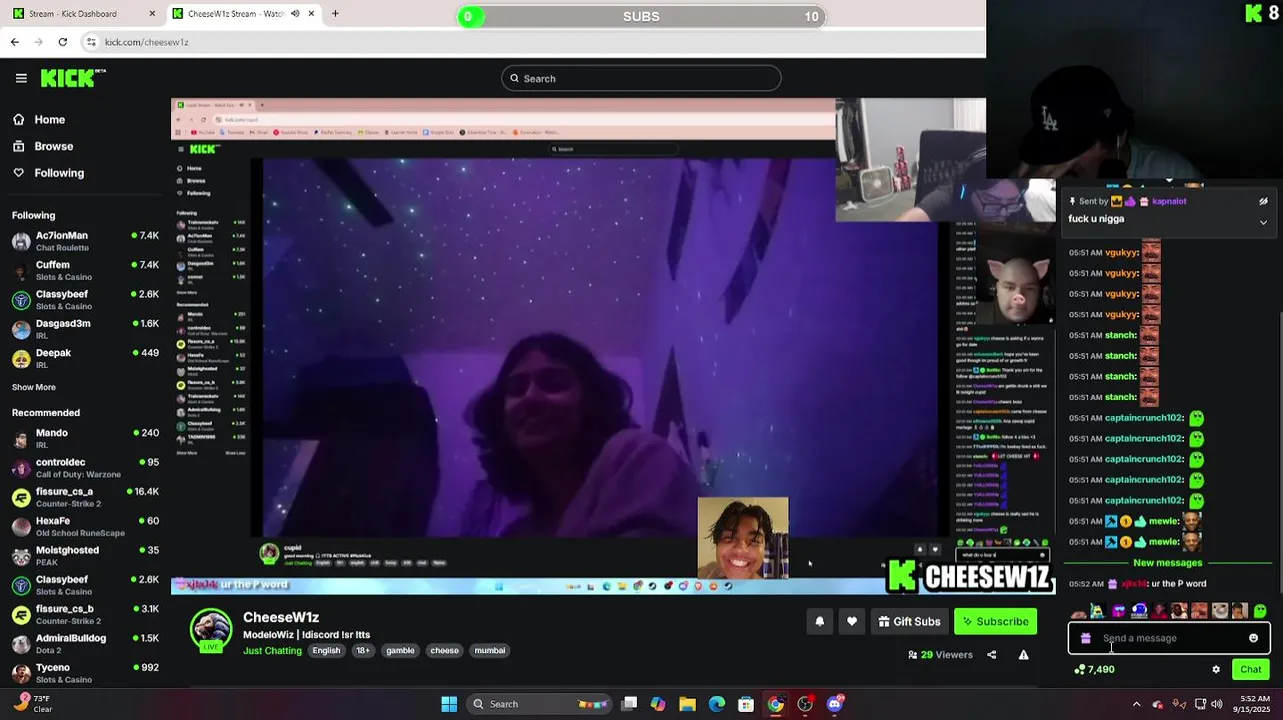Open OBS Studio from taskbar

point(805,704)
